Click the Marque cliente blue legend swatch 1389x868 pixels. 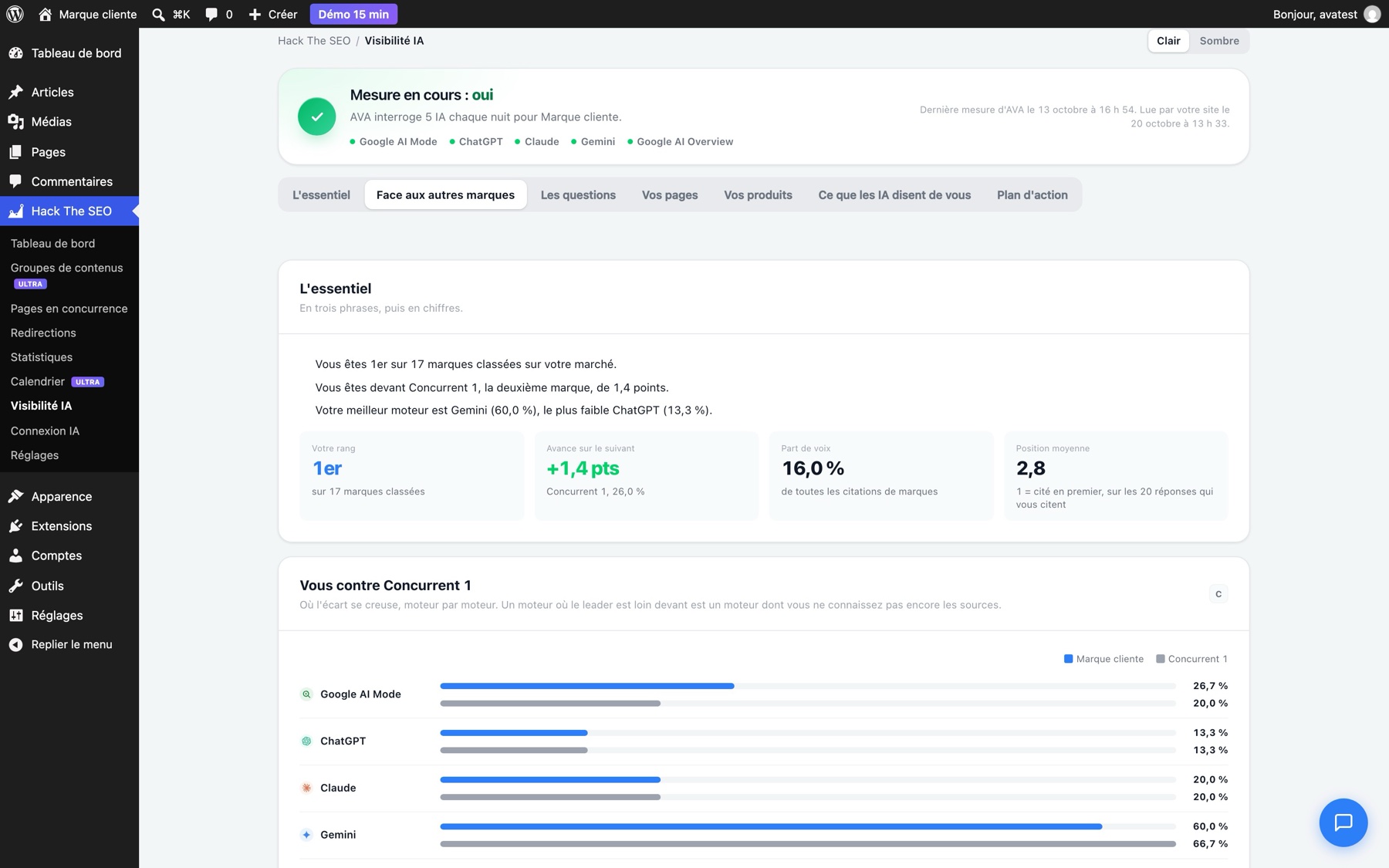coord(1068,659)
